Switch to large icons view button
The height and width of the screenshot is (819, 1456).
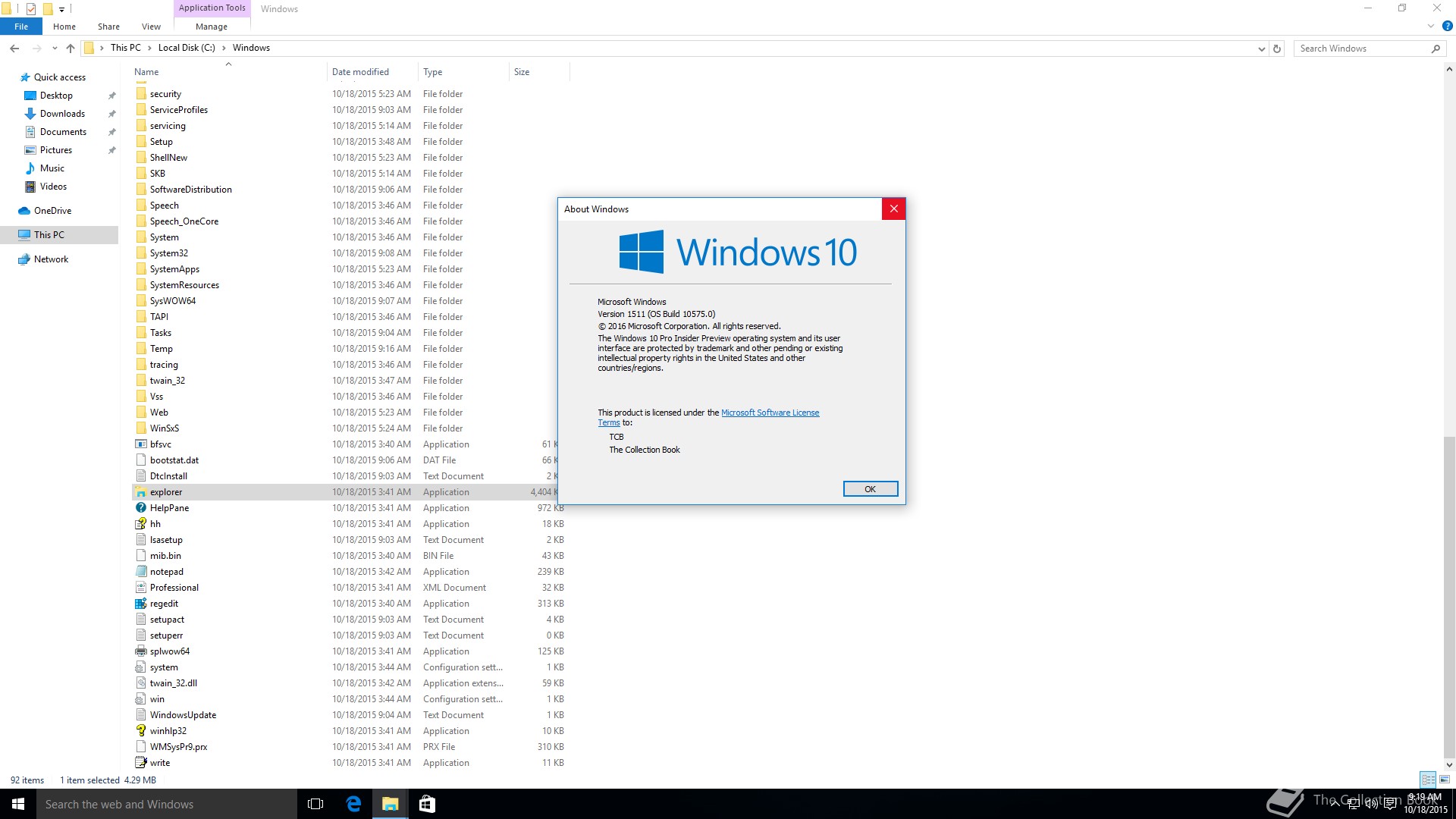point(1445,780)
